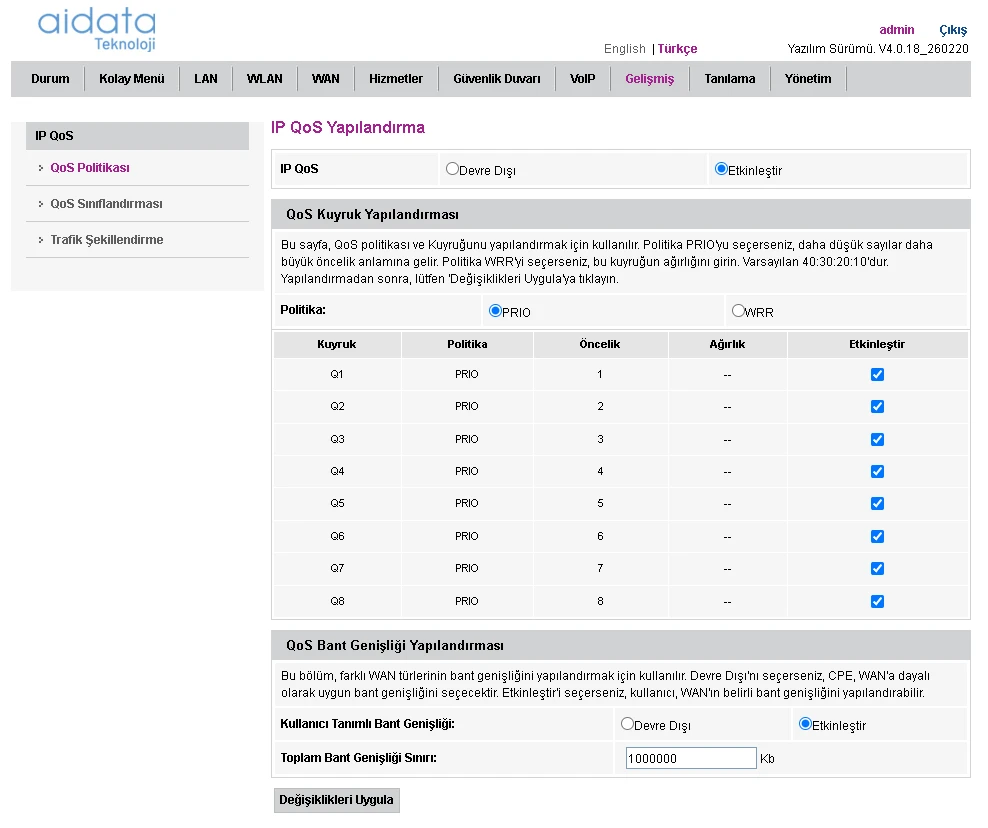Open the Tanılama menu
Viewport: 988px width, 828px height.
730,79
